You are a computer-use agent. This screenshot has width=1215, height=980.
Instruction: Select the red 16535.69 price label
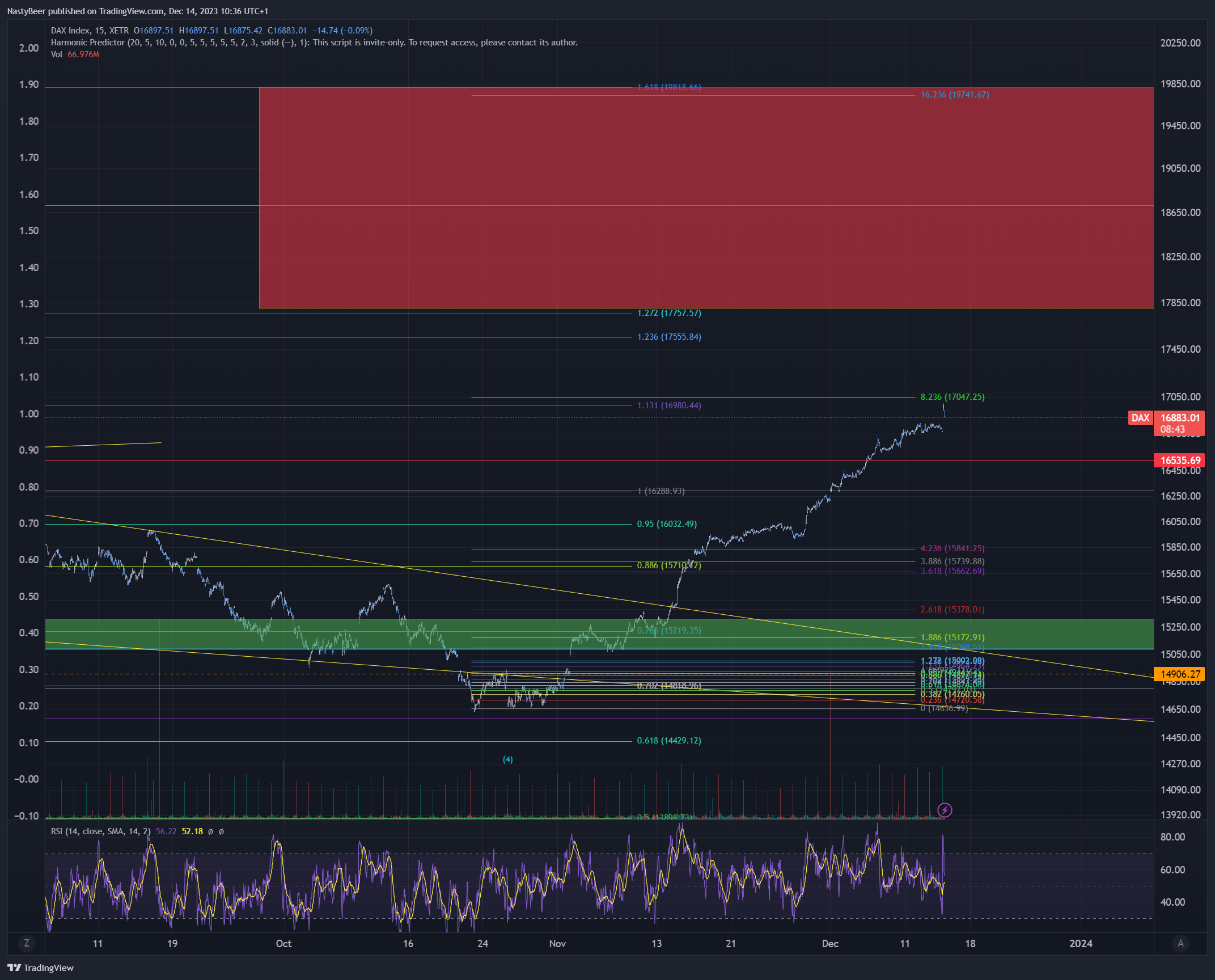(1180, 461)
